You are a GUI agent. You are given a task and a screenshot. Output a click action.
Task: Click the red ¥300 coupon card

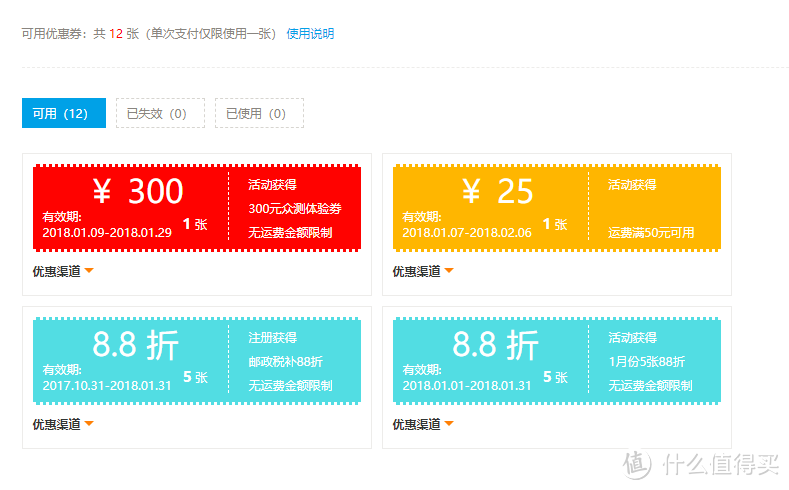coord(197,208)
